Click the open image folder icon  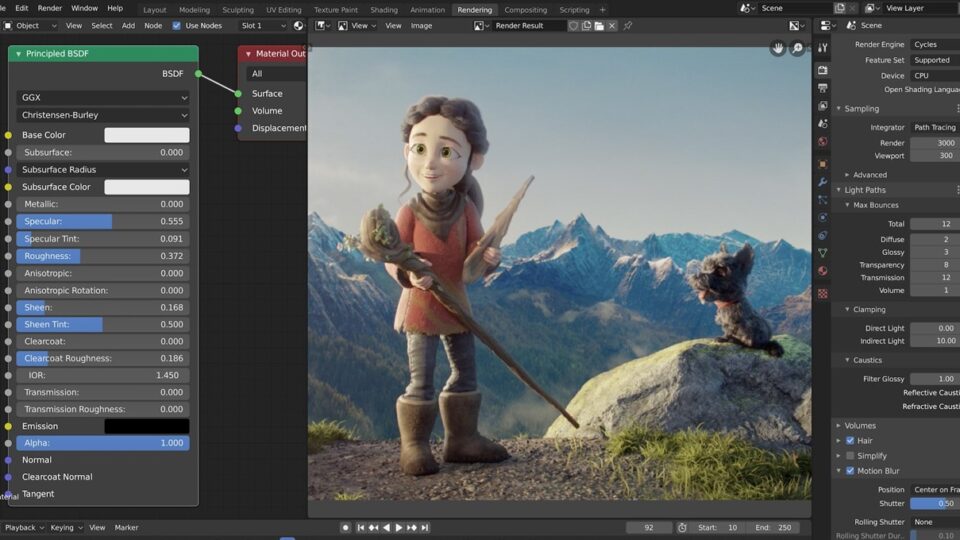click(599, 26)
